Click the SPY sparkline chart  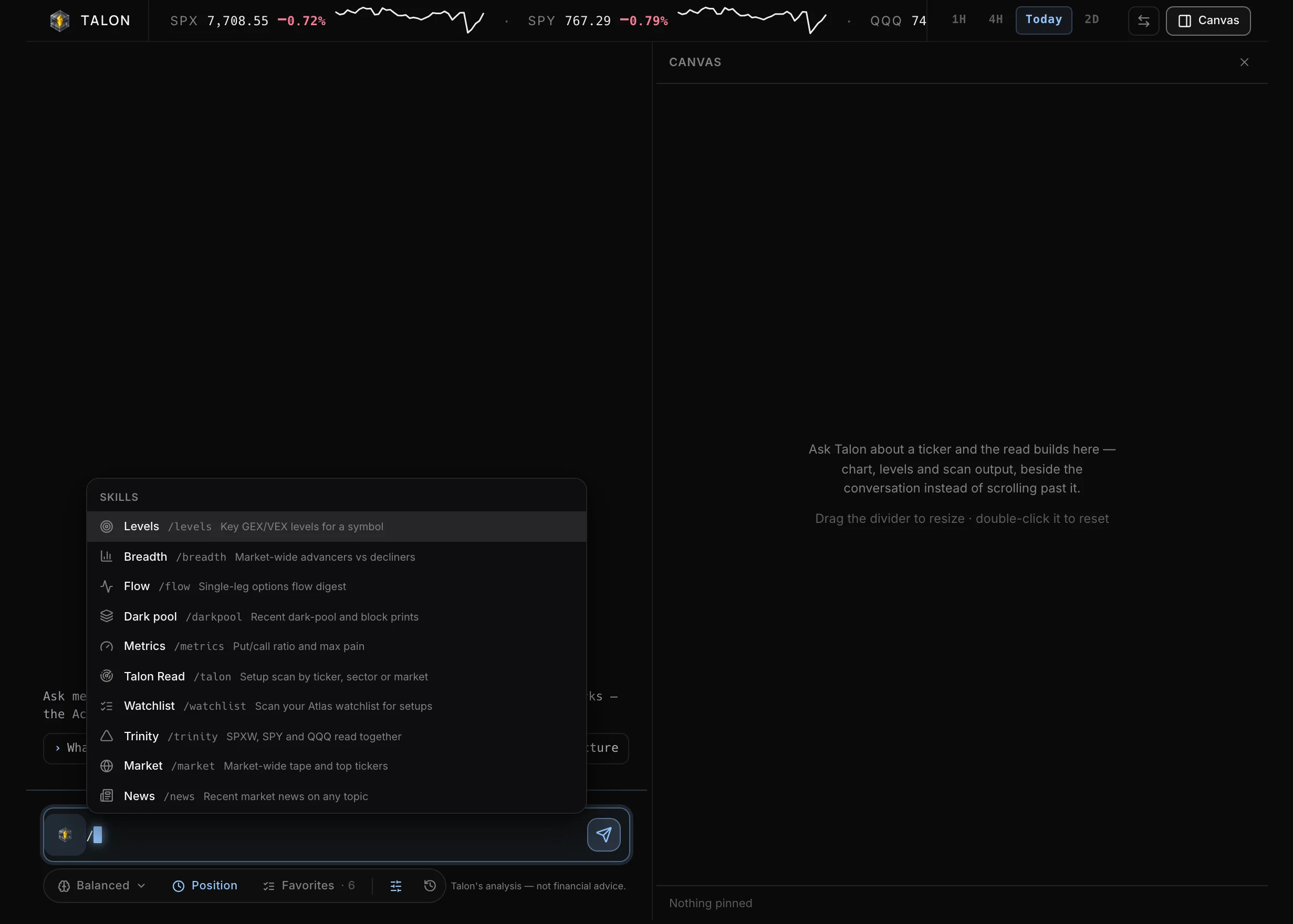coord(752,20)
